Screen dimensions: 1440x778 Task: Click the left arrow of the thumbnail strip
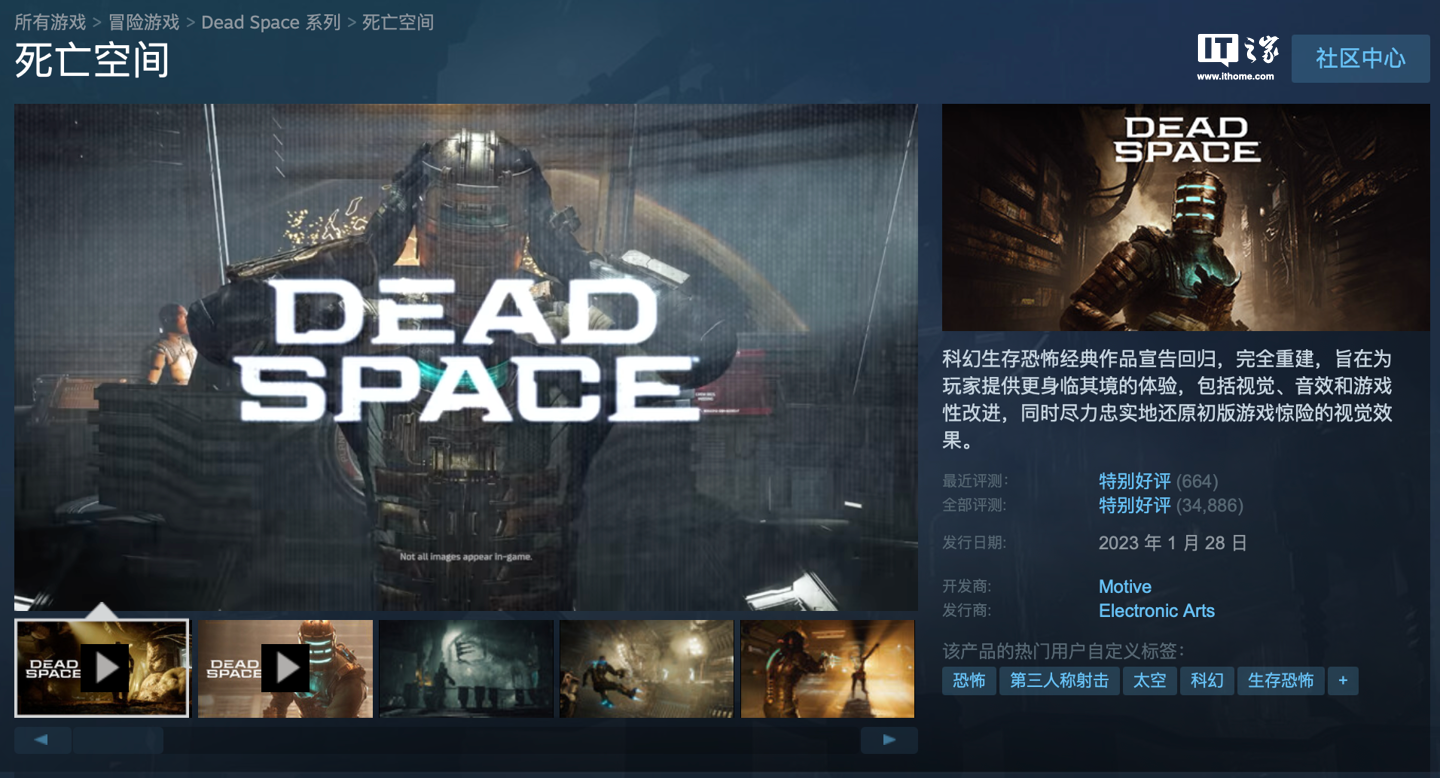(x=42, y=740)
